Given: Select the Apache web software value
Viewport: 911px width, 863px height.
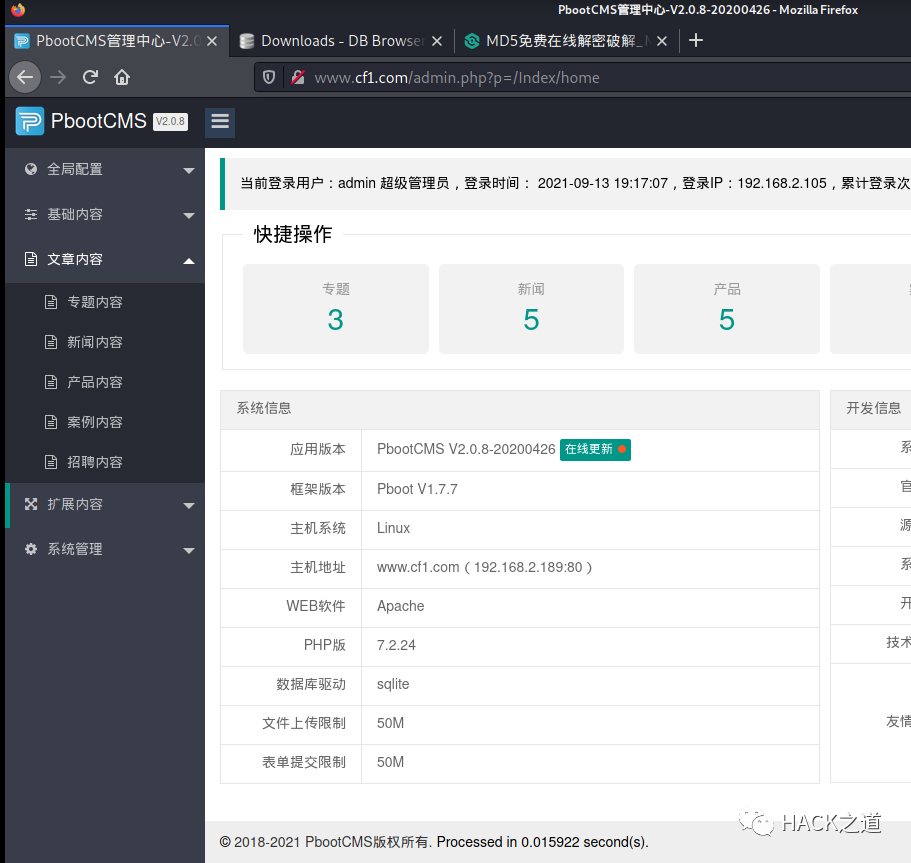Looking at the screenshot, I should (400, 606).
